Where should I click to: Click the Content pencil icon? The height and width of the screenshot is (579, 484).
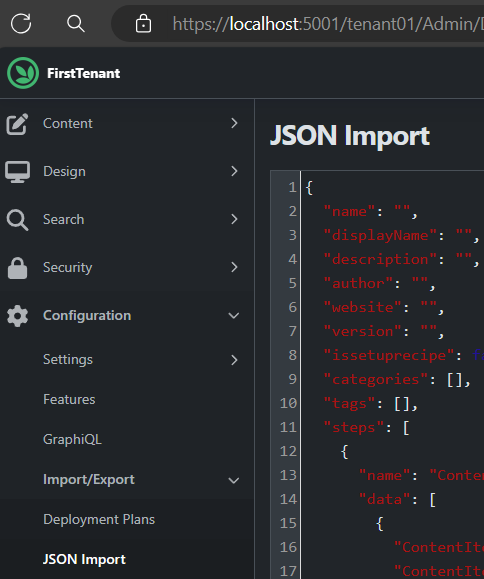(17, 124)
